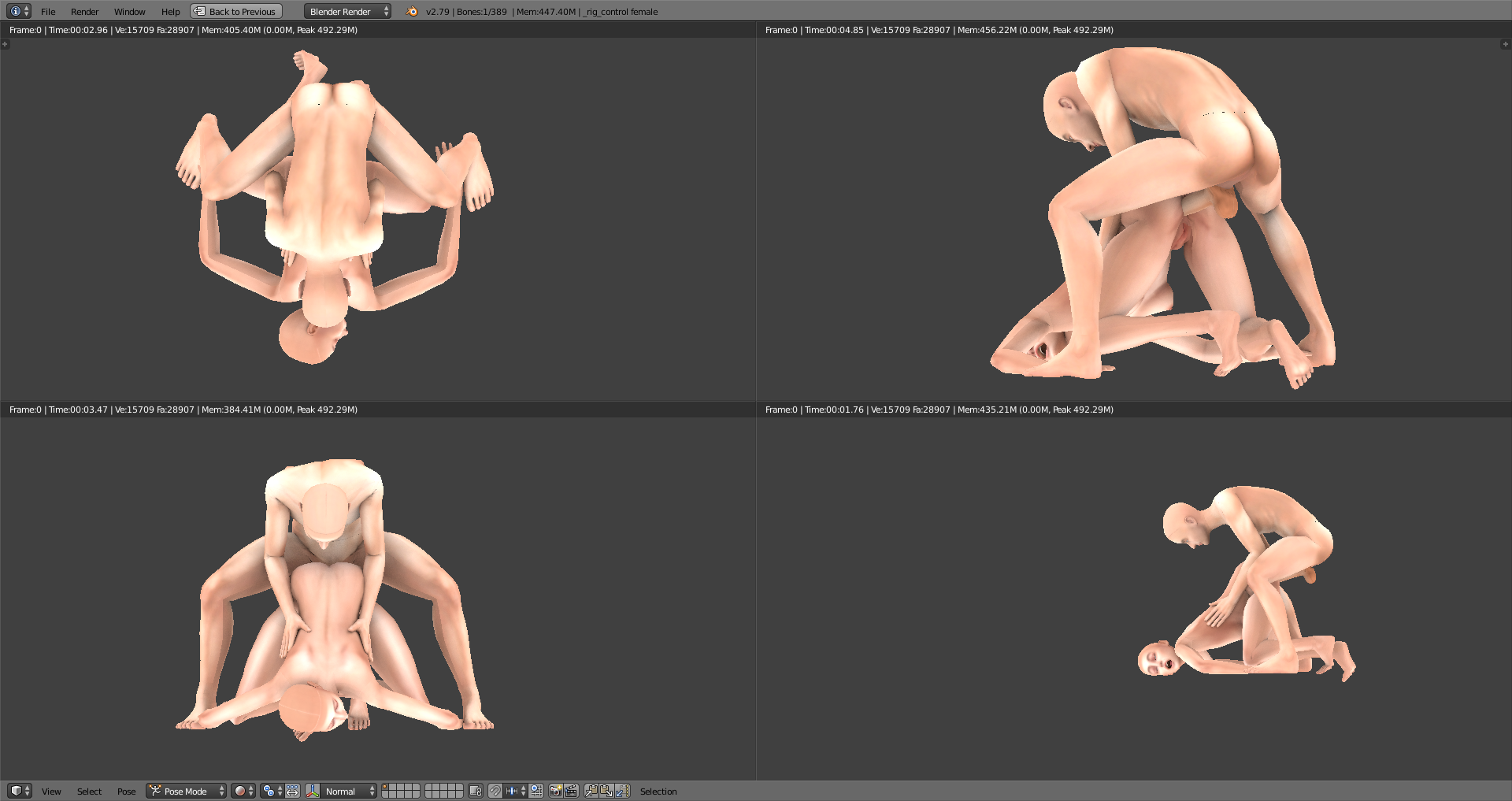Expand the plus widget in top-right render view

tap(1506, 44)
